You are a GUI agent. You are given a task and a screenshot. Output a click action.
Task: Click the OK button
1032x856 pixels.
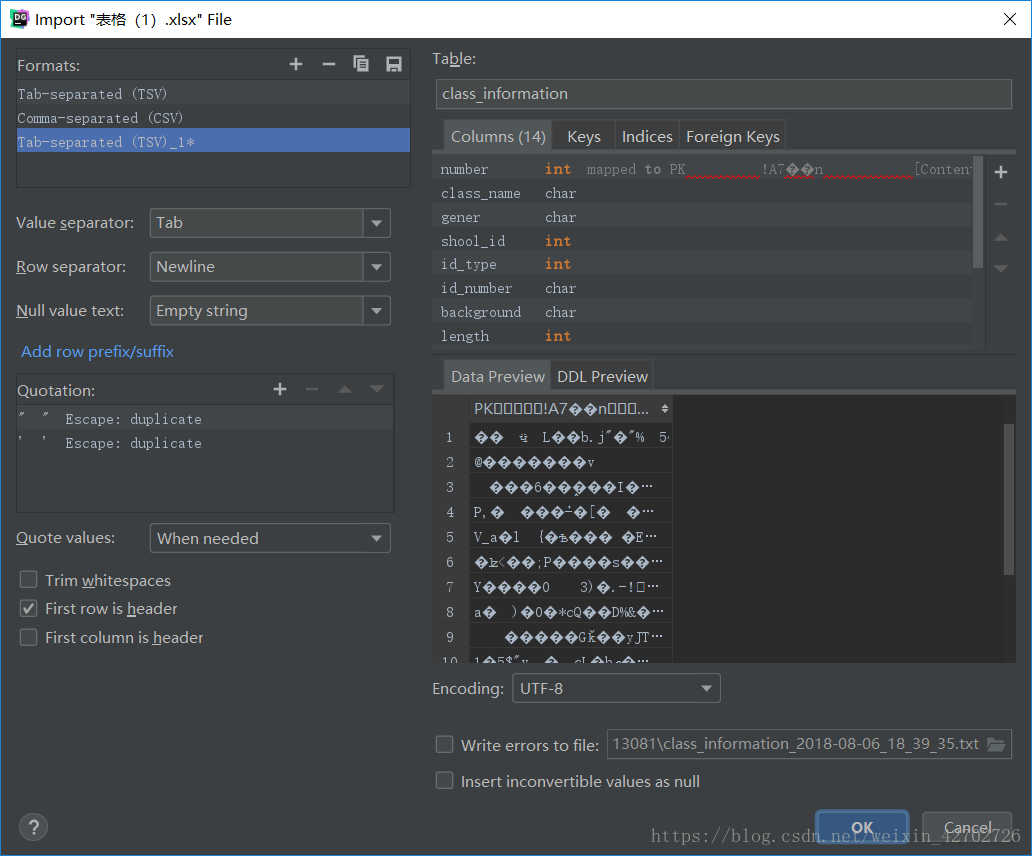pos(862,827)
